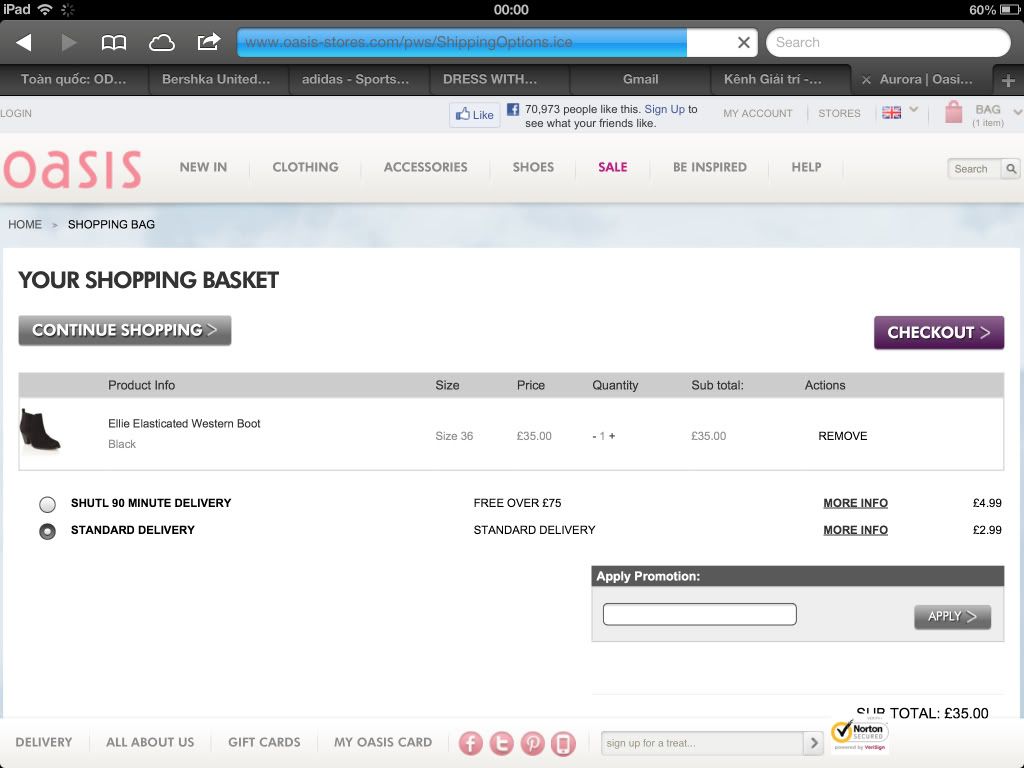Select the Standard Delivery radio button

click(47, 531)
